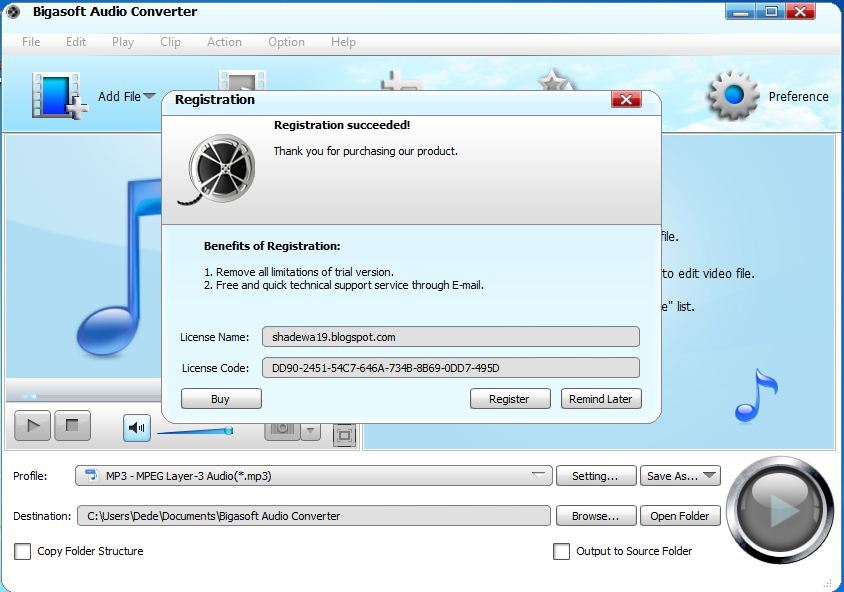Click the Destination path field

[314, 516]
